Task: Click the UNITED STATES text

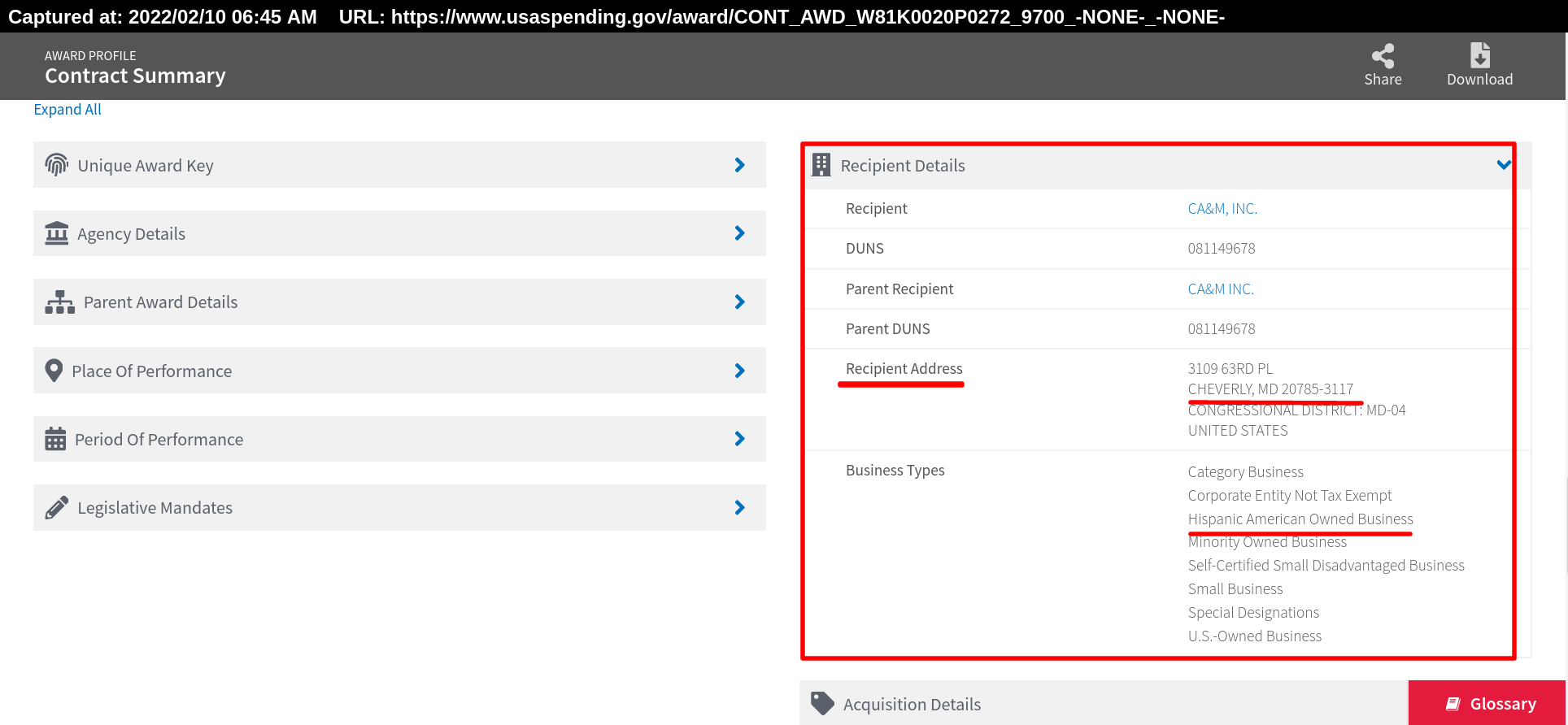Action: [x=1238, y=431]
